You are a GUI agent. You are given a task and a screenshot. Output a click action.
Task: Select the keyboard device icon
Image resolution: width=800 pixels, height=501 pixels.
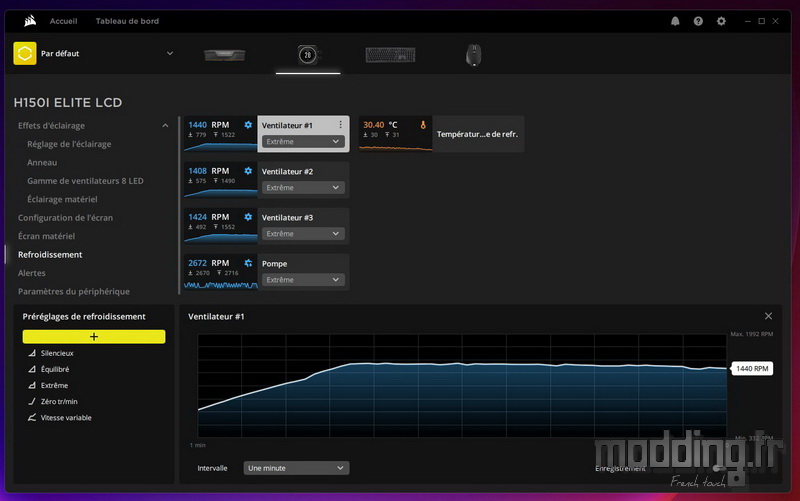click(390, 55)
